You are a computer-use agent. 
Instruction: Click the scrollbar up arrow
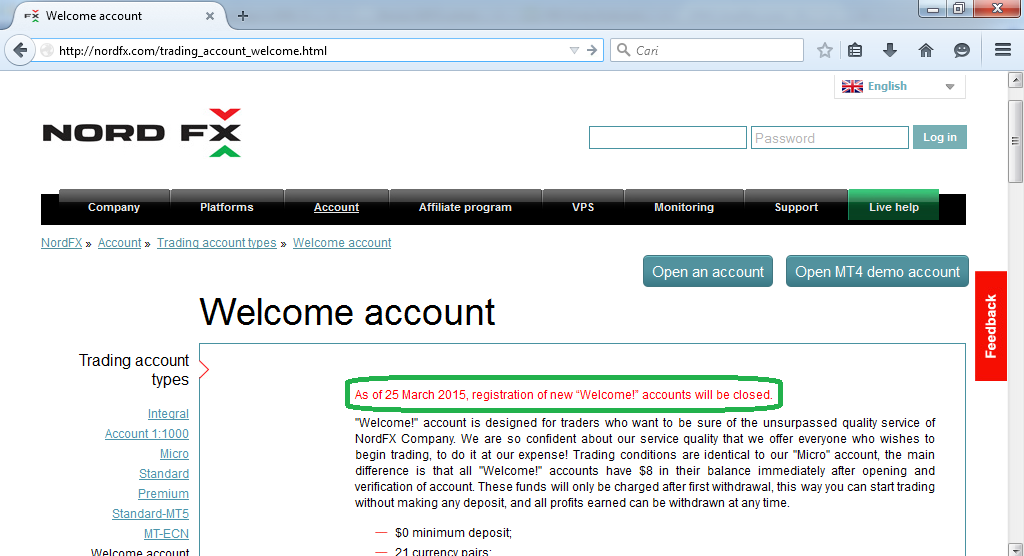coord(1015,80)
